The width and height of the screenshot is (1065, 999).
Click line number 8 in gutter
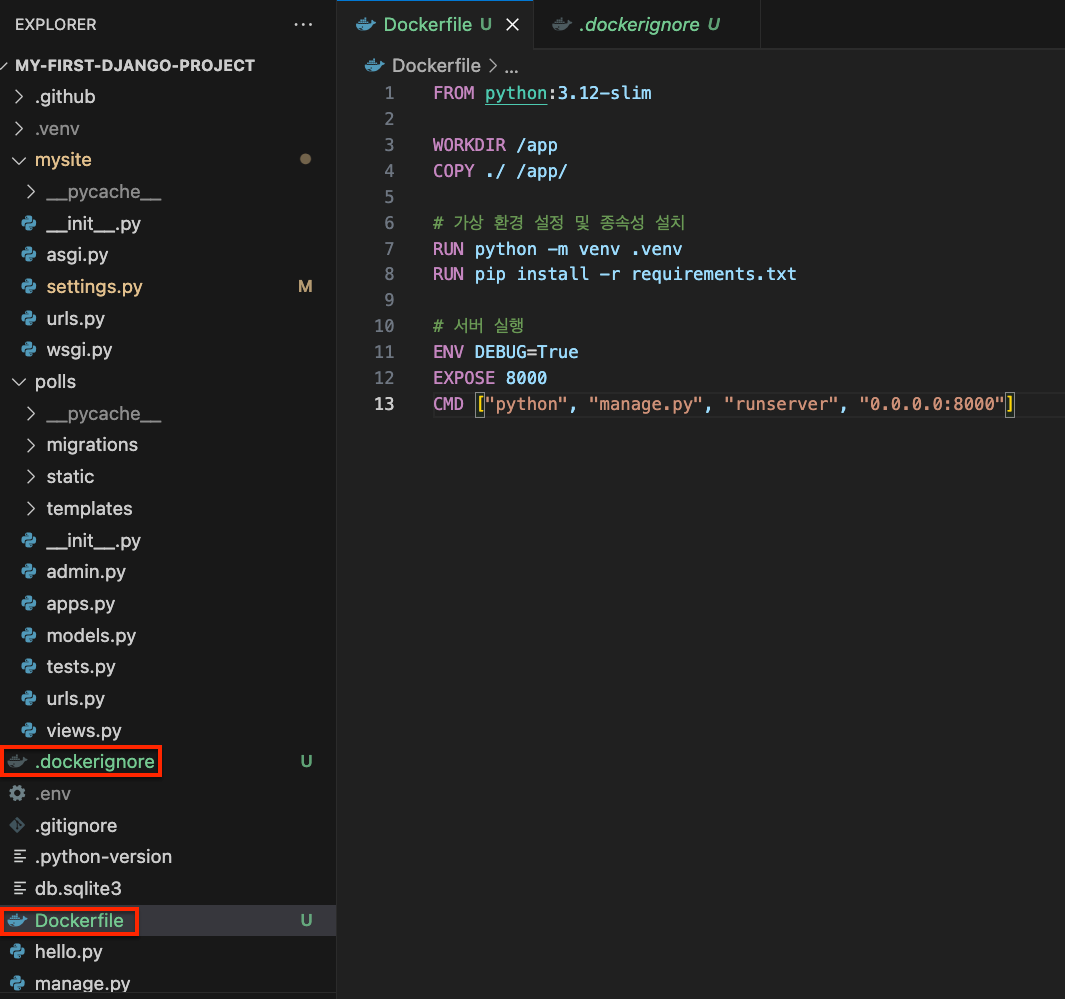coord(389,274)
